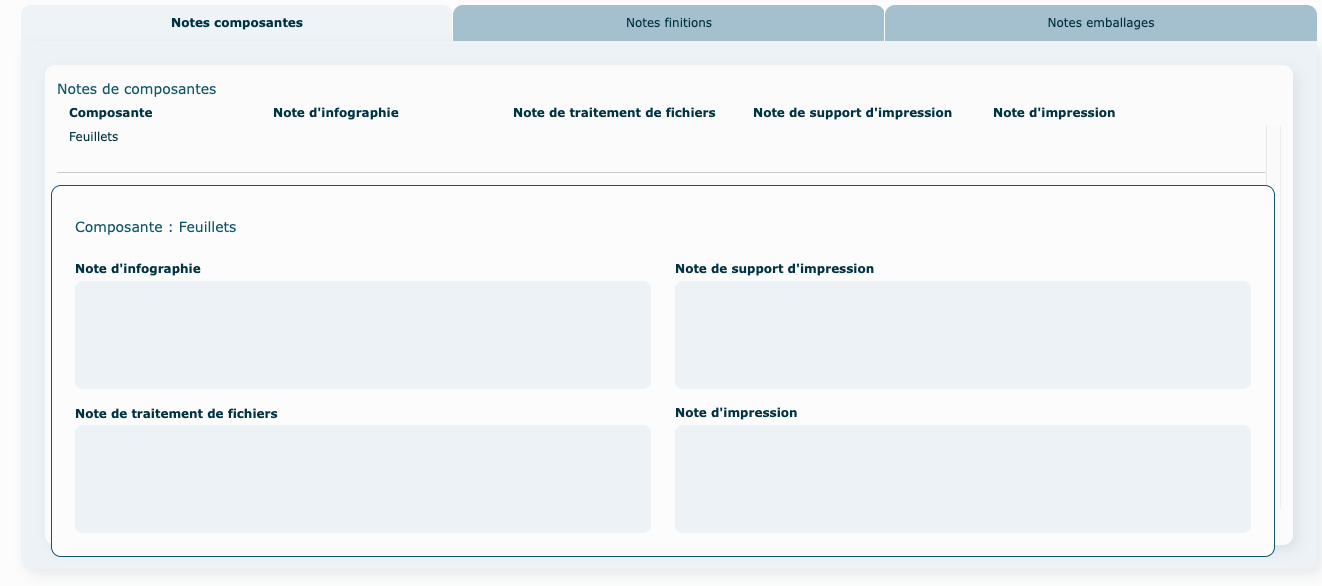The width and height of the screenshot is (1322, 586).
Task: Click the Note d'infographie table column header
Action: click(336, 113)
